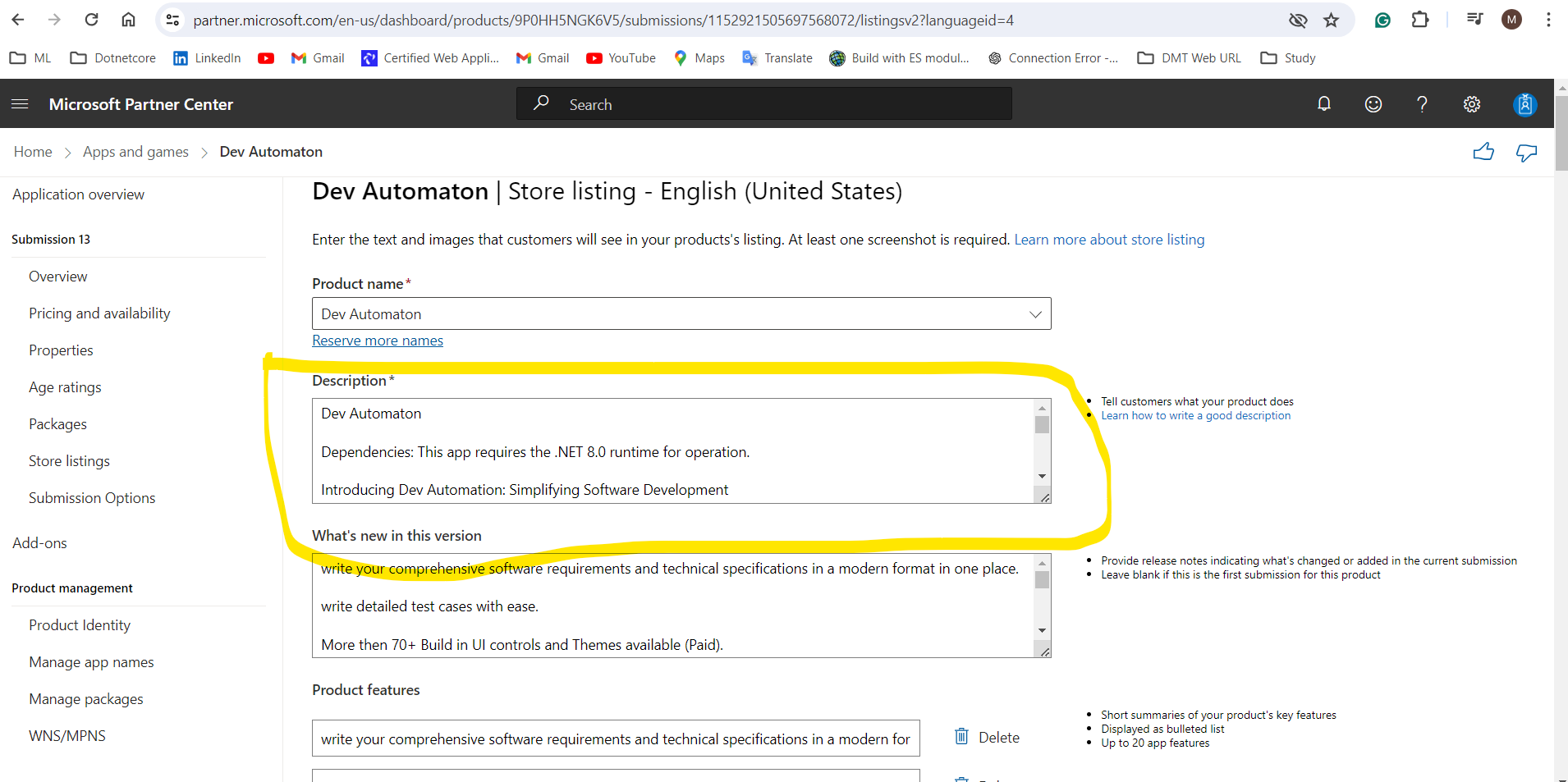1568x782 pixels.
Task: Open Store listings in the sidebar
Action: tap(69, 461)
